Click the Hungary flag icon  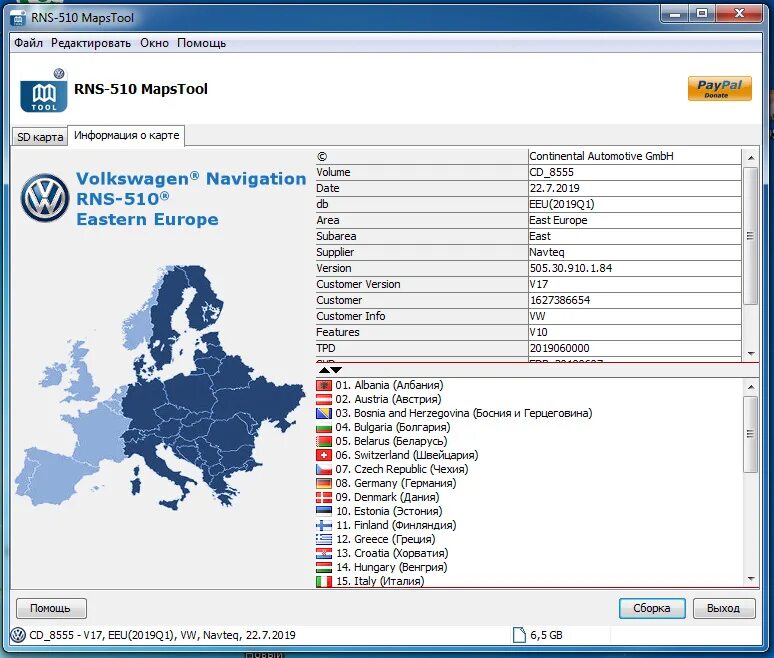(x=324, y=567)
